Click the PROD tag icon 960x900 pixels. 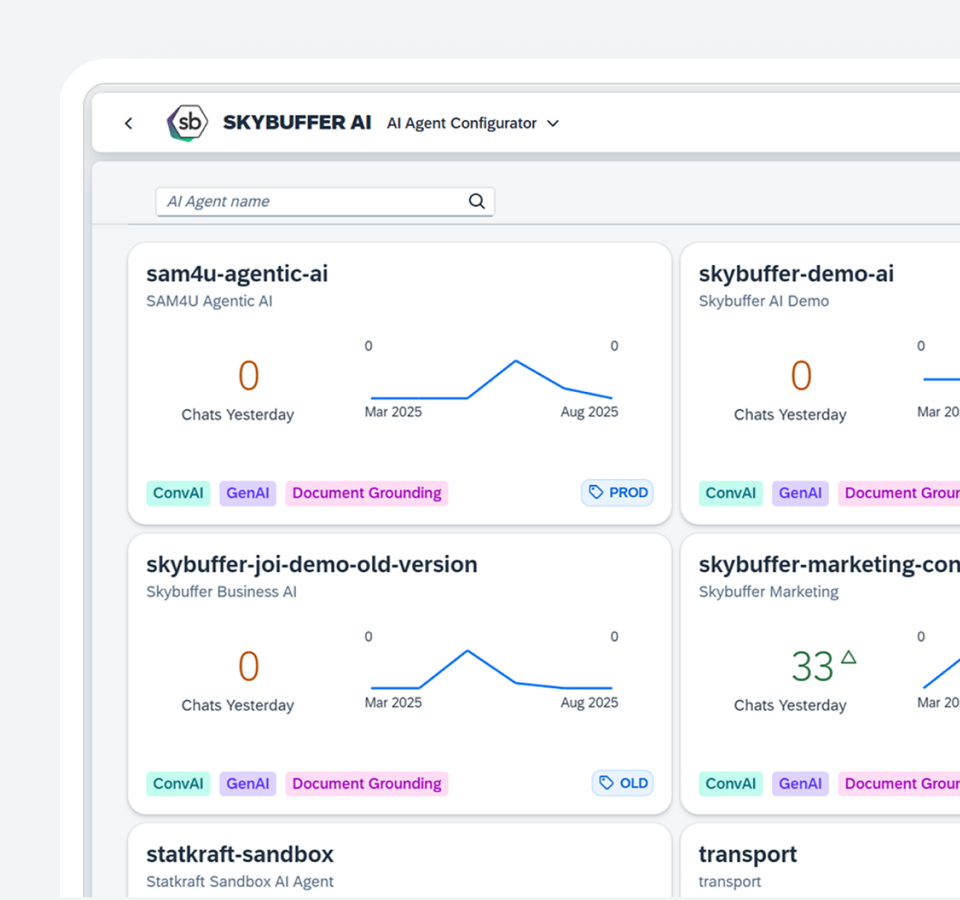[597, 492]
